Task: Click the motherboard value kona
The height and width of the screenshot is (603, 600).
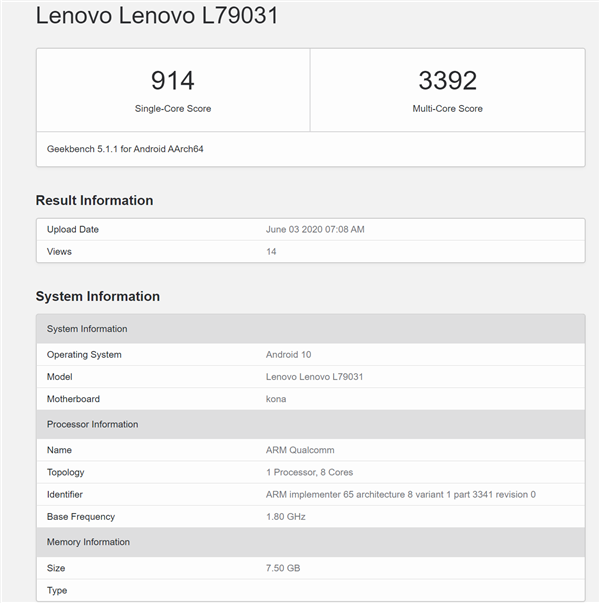Action: pos(276,398)
